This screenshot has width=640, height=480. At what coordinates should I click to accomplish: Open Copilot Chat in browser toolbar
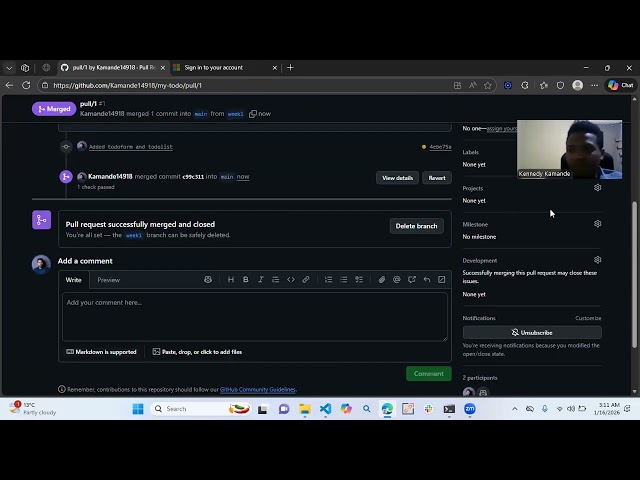pos(620,85)
